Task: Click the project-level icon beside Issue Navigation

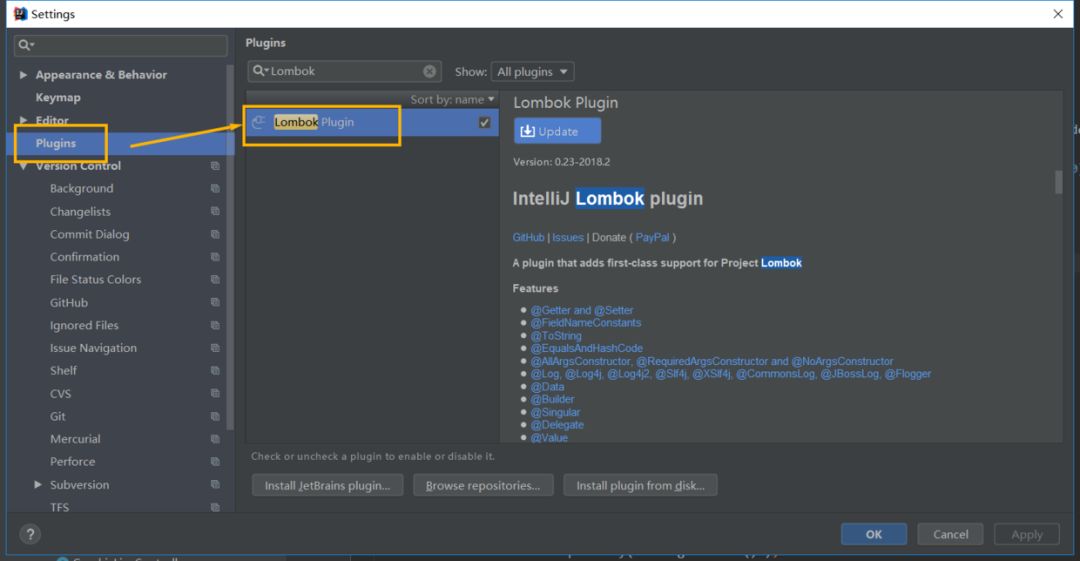Action: coord(215,348)
